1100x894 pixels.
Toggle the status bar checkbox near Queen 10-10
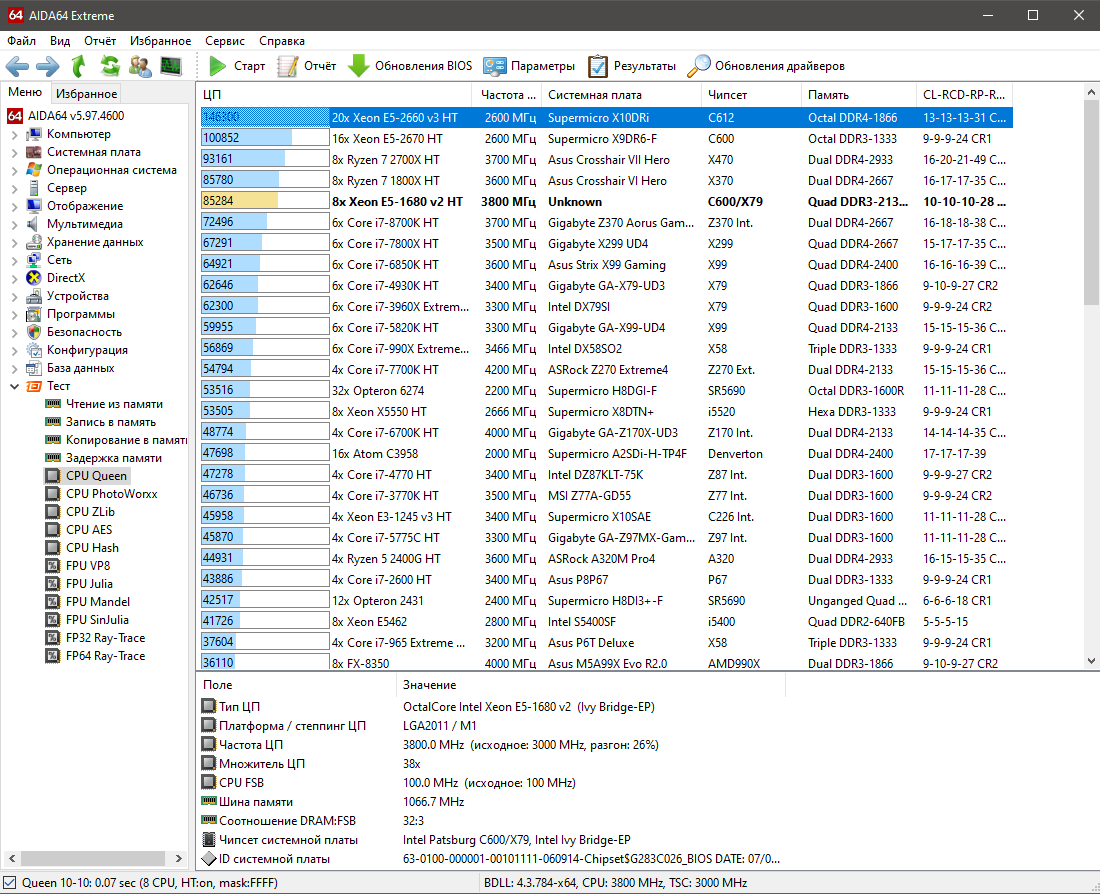(9, 883)
